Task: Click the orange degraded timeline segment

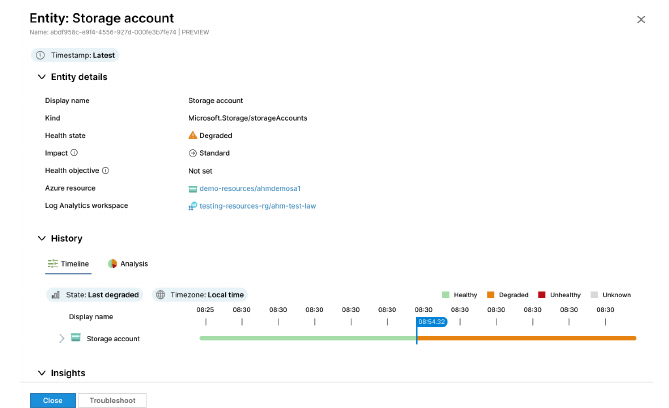Action: point(526,338)
